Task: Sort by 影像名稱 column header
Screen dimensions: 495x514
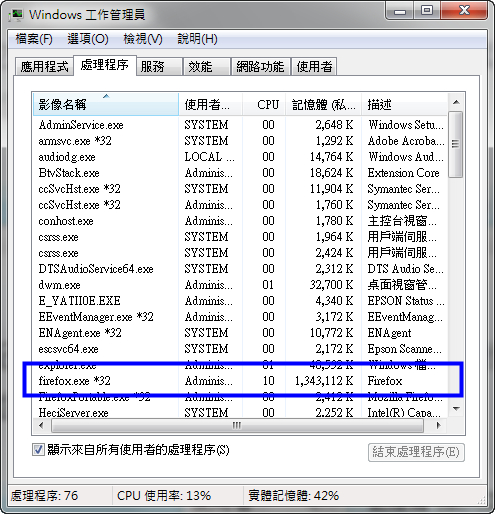Action: 106,105
